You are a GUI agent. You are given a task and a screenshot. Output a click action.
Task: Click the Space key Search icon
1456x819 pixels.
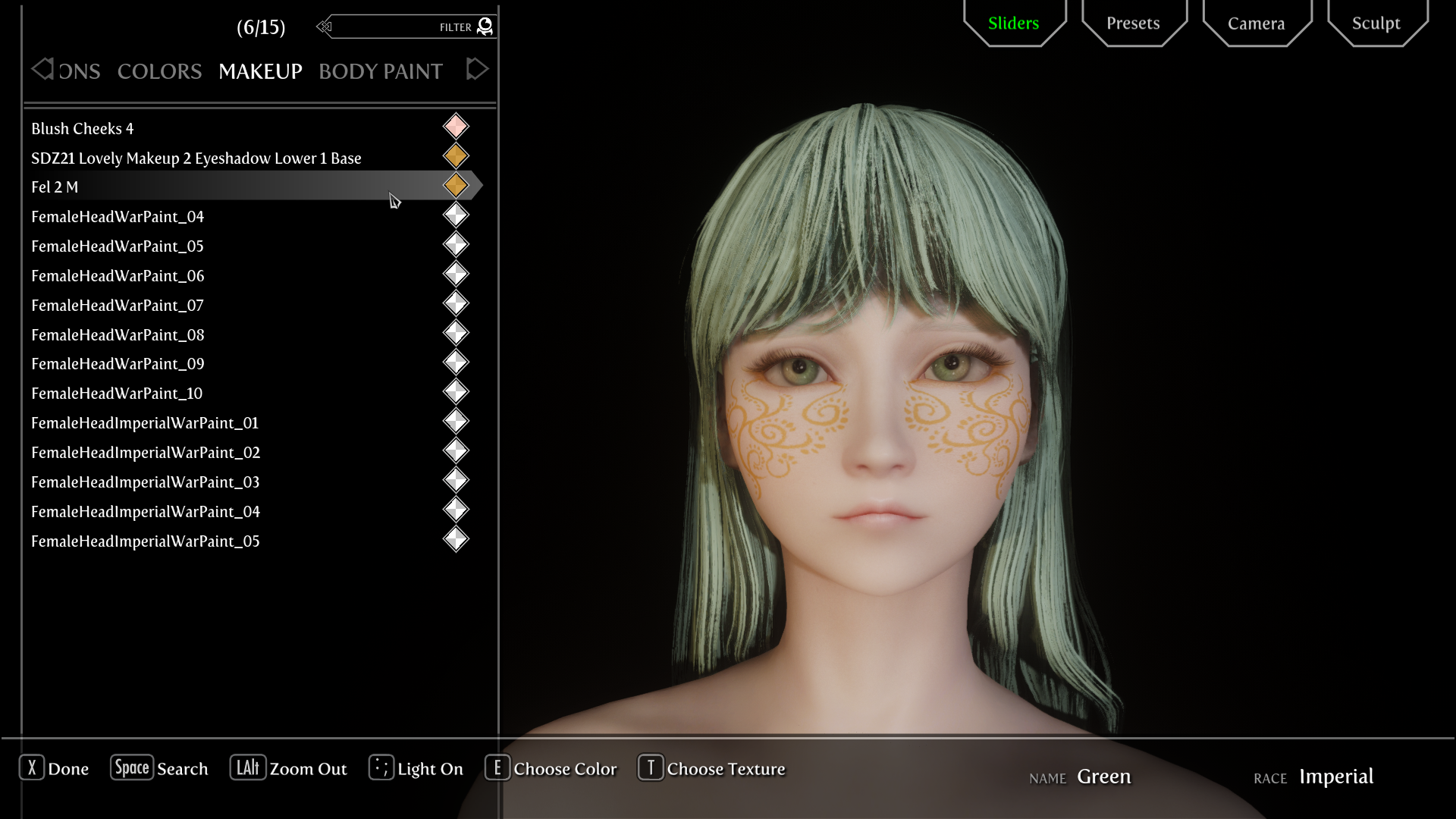click(132, 768)
